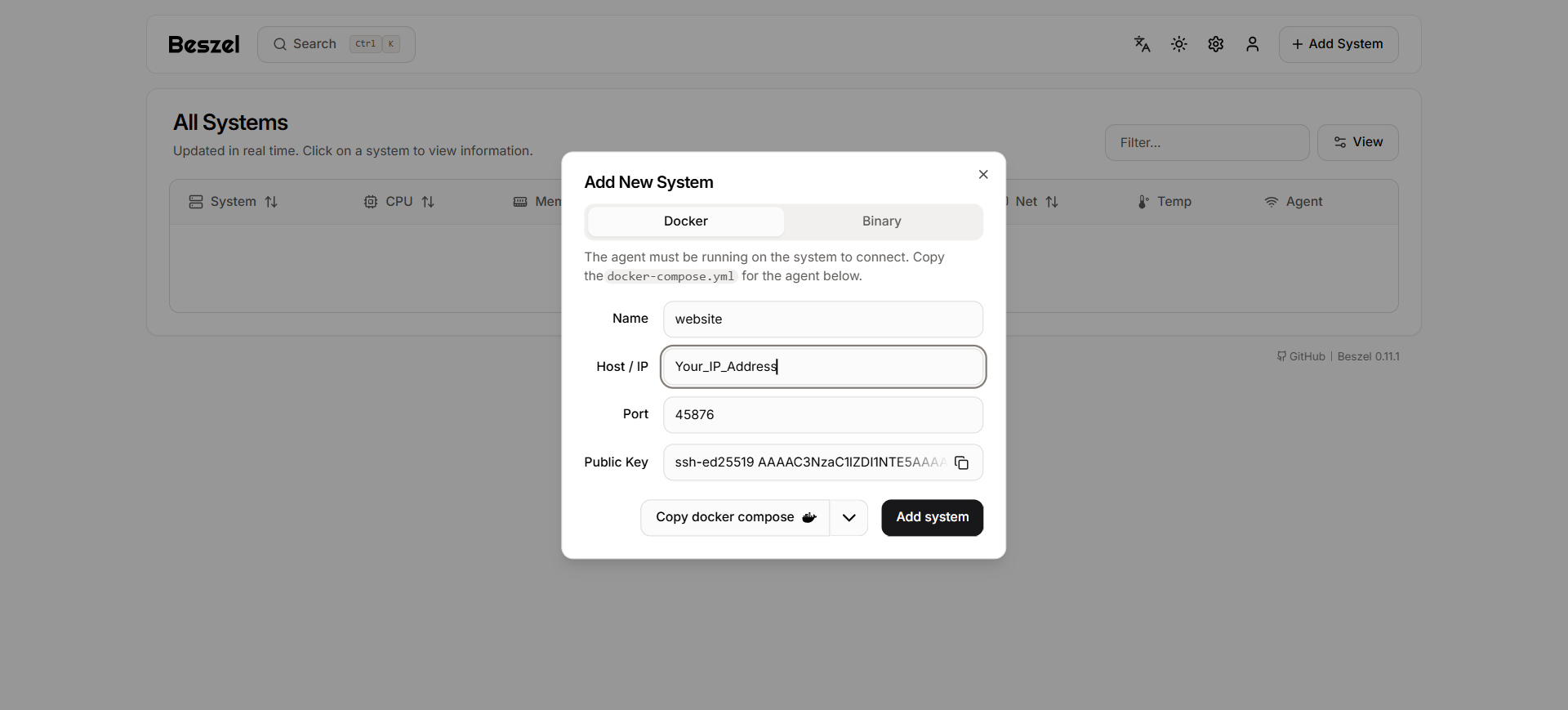The image size is (1568, 710).
Task: Click the All Systems heading
Action: [230, 123]
